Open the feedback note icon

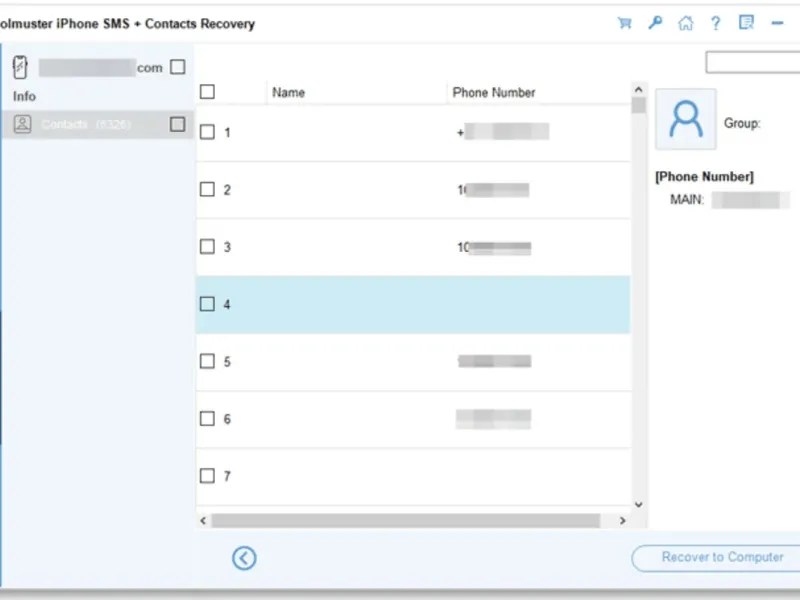[746, 22]
